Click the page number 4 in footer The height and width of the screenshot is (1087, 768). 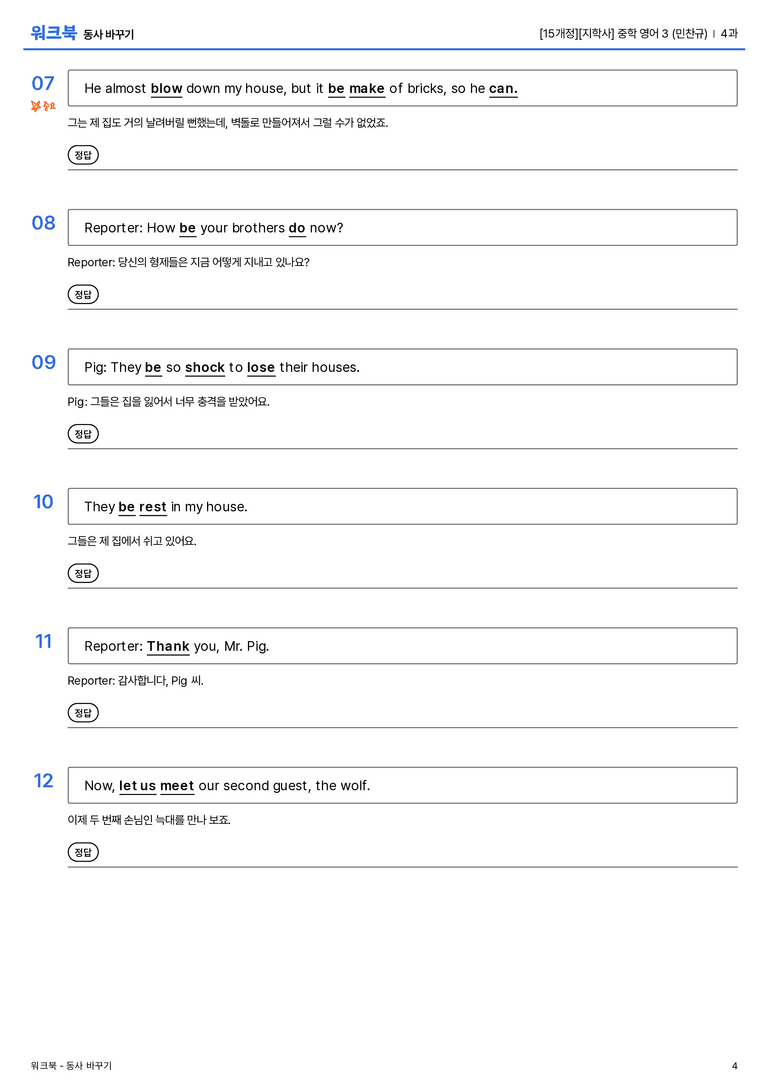pos(735,1066)
